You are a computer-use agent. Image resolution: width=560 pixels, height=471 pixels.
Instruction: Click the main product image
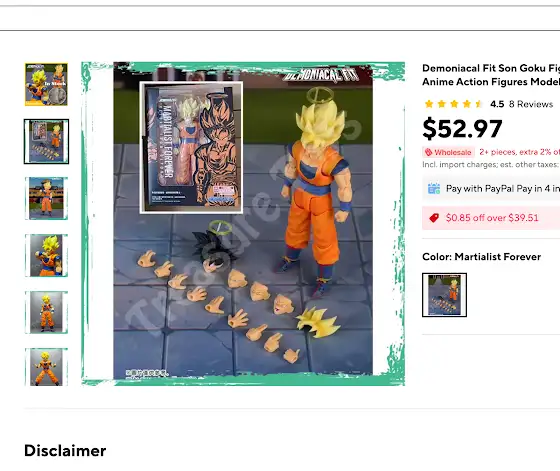click(243, 224)
